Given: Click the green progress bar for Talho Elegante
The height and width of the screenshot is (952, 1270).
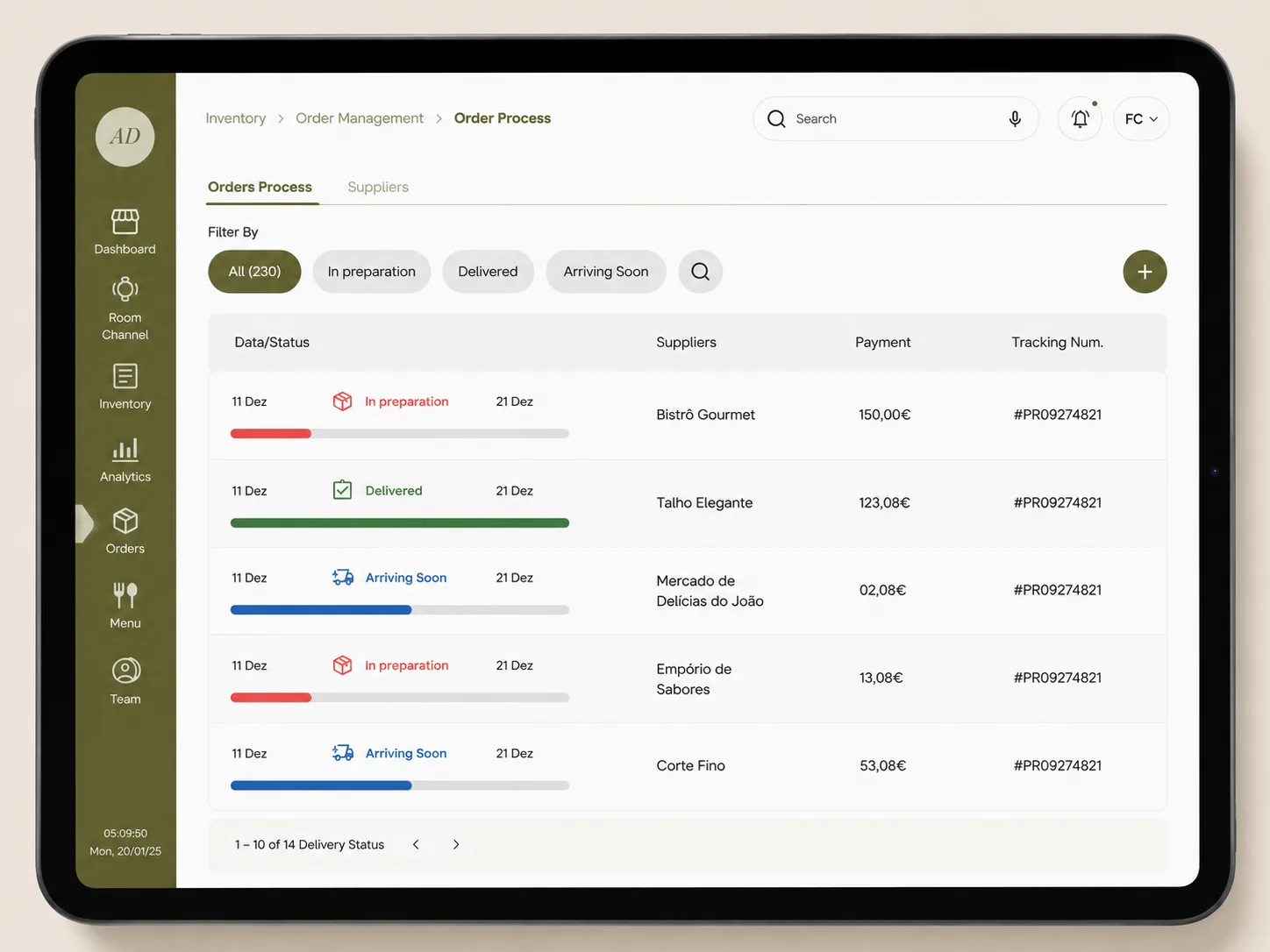Looking at the screenshot, I should point(400,523).
